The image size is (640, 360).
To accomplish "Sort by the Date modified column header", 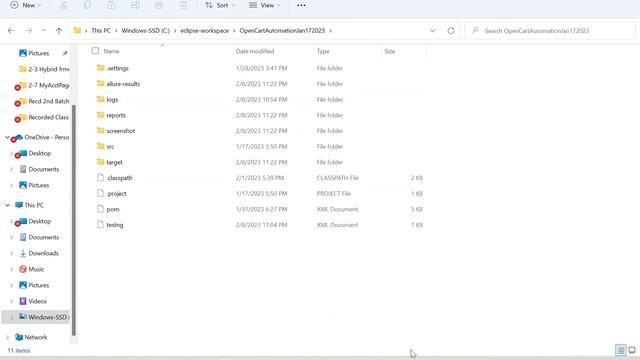I will (255, 51).
